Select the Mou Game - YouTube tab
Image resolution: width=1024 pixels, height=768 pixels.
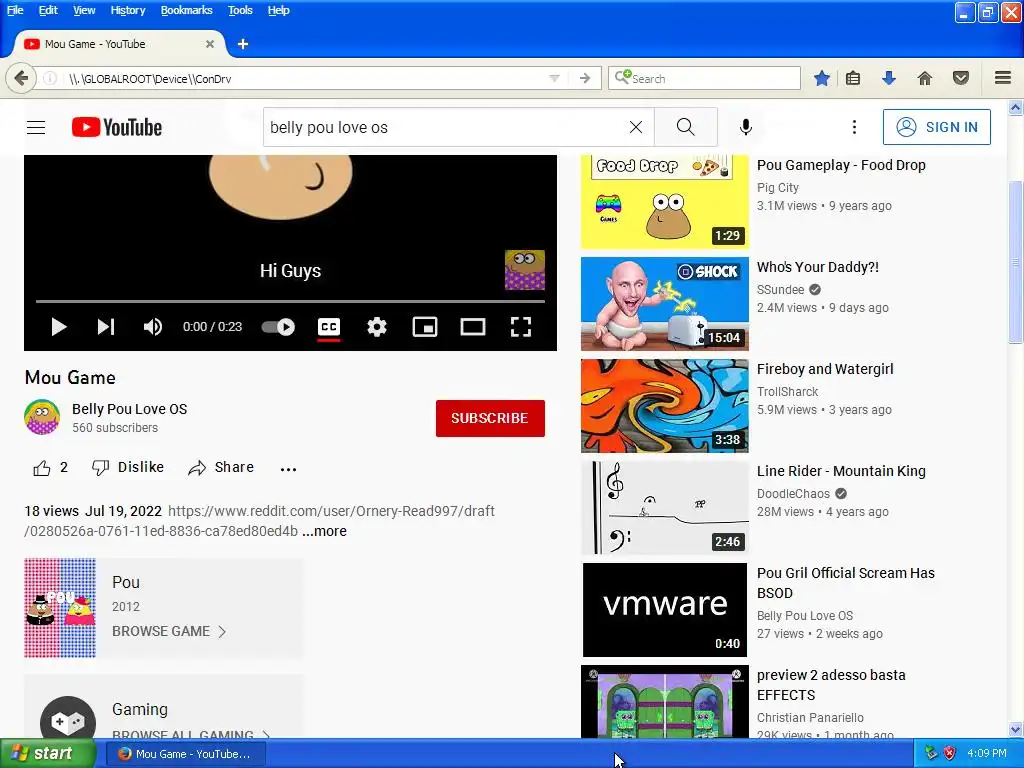click(x=119, y=44)
